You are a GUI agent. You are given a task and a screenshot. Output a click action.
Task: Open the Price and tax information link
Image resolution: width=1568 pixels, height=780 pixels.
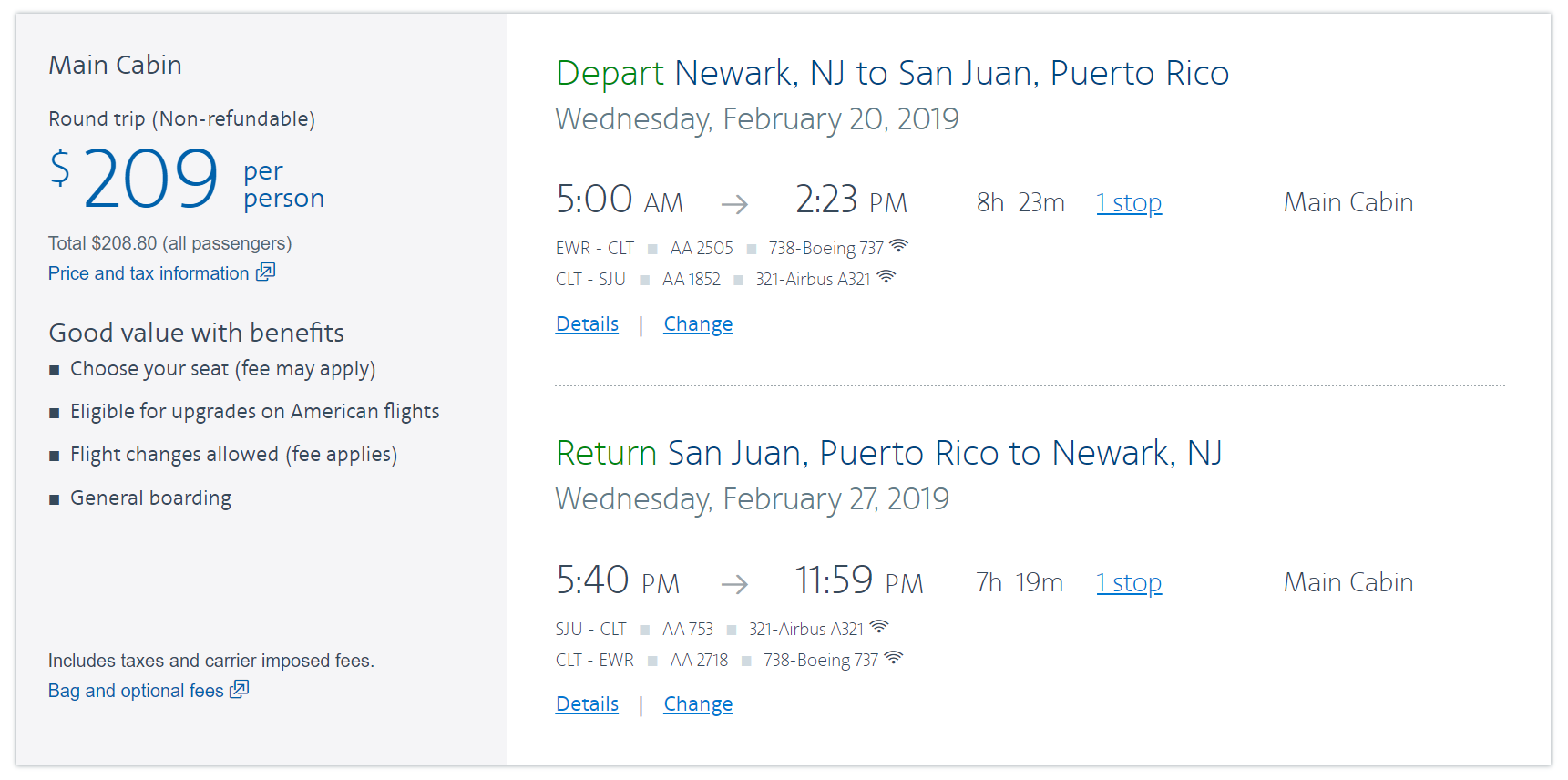tap(149, 273)
